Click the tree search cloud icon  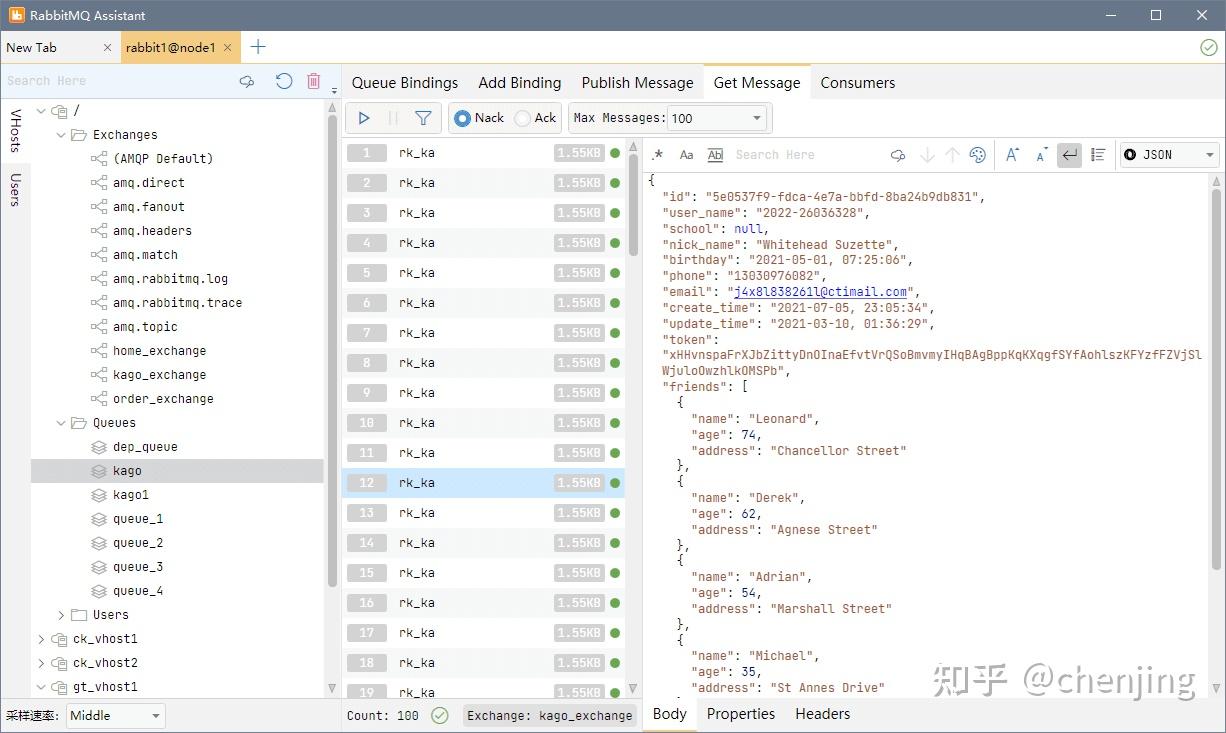[247, 81]
